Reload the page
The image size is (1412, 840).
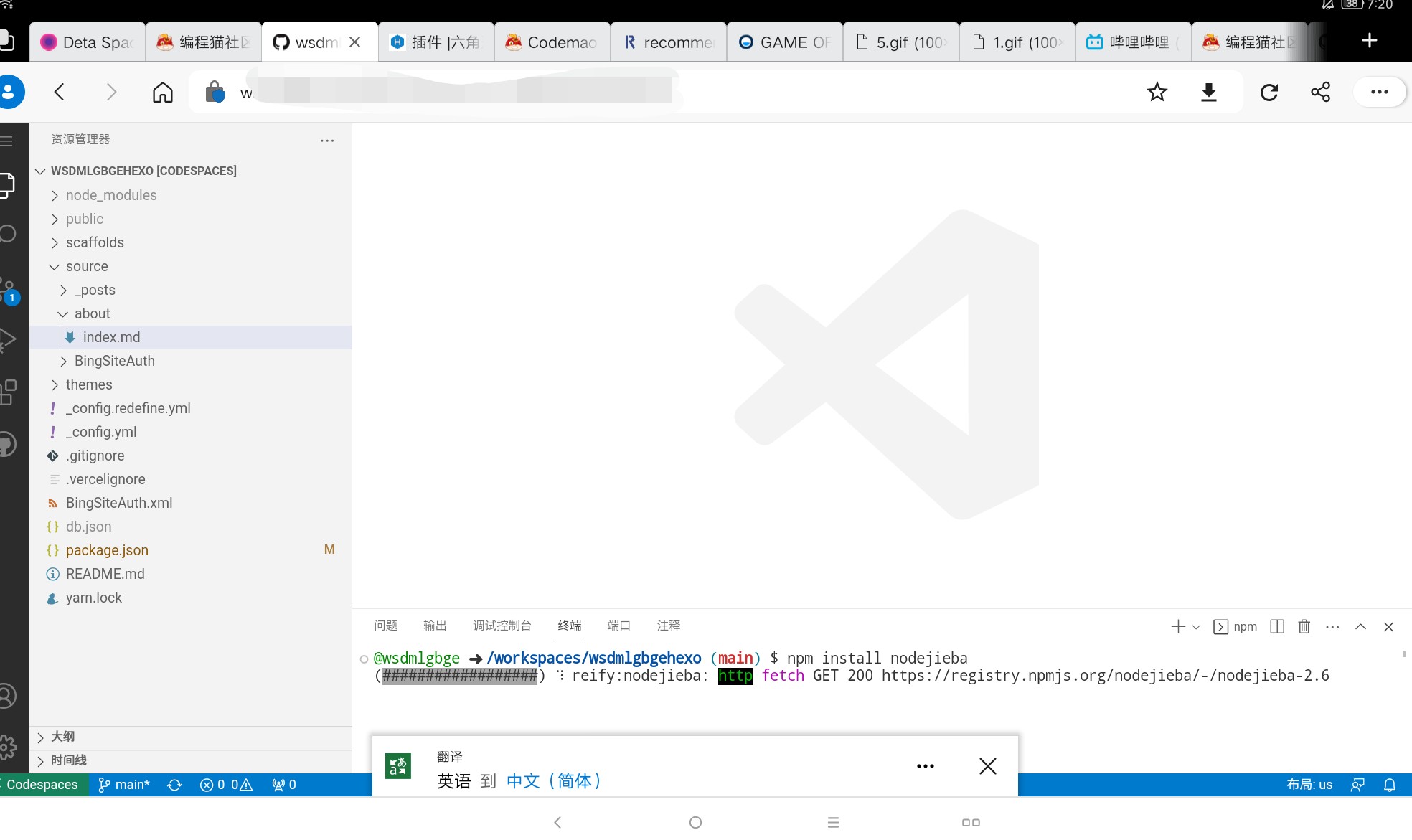tap(1269, 92)
